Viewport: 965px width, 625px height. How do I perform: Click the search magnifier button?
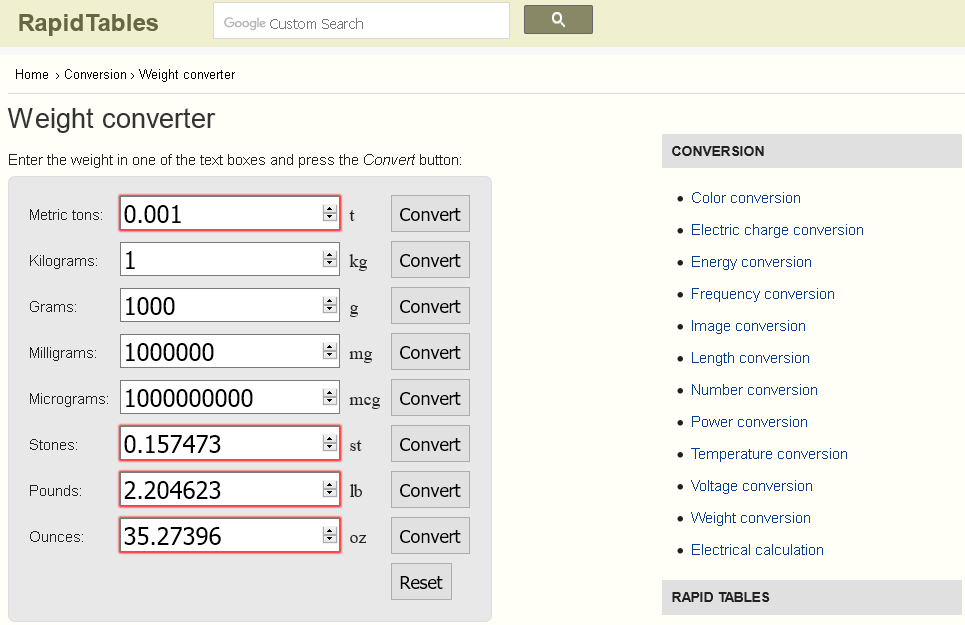[558, 20]
